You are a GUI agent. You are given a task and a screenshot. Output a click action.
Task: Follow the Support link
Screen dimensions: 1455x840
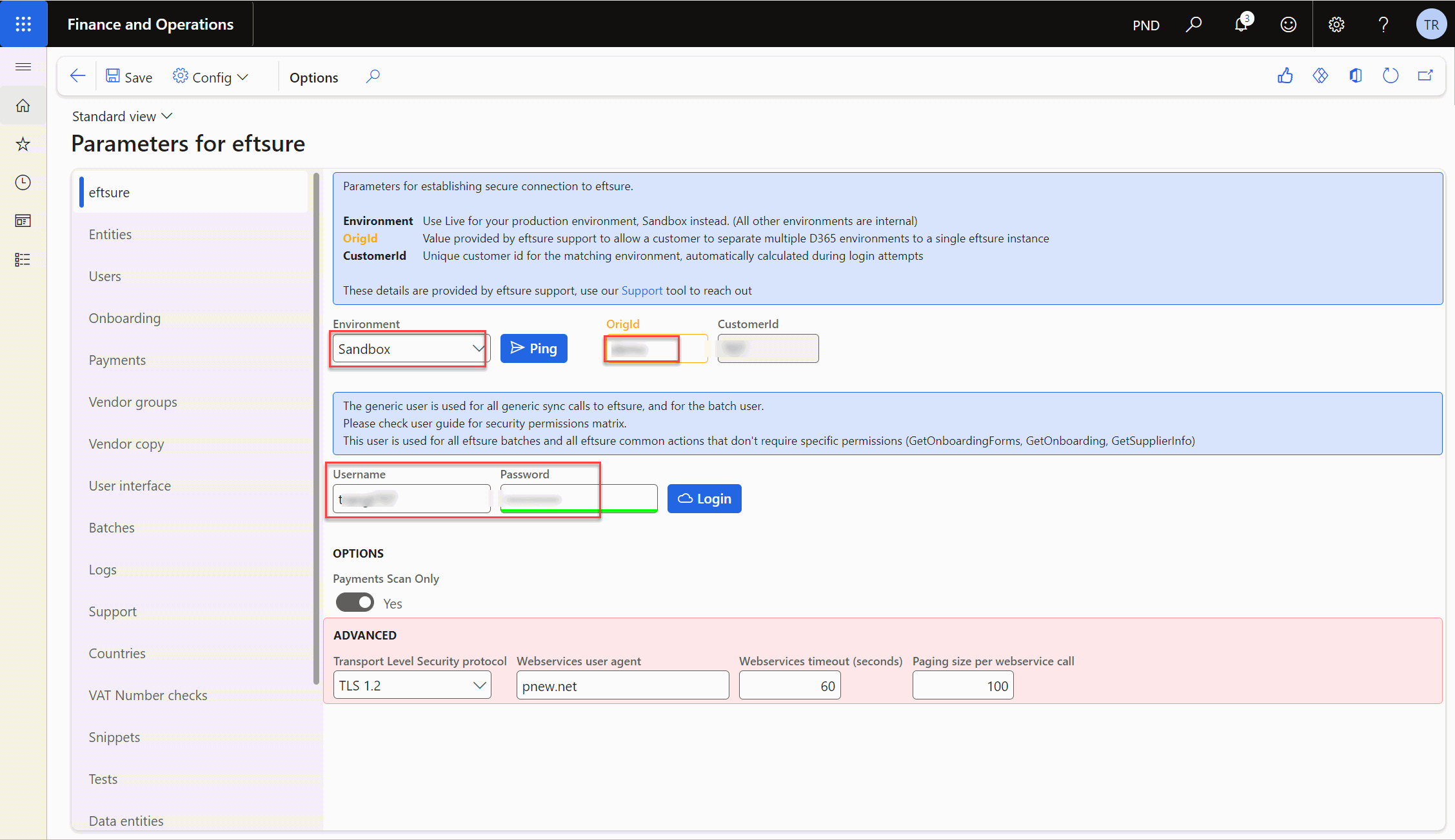[642, 291]
